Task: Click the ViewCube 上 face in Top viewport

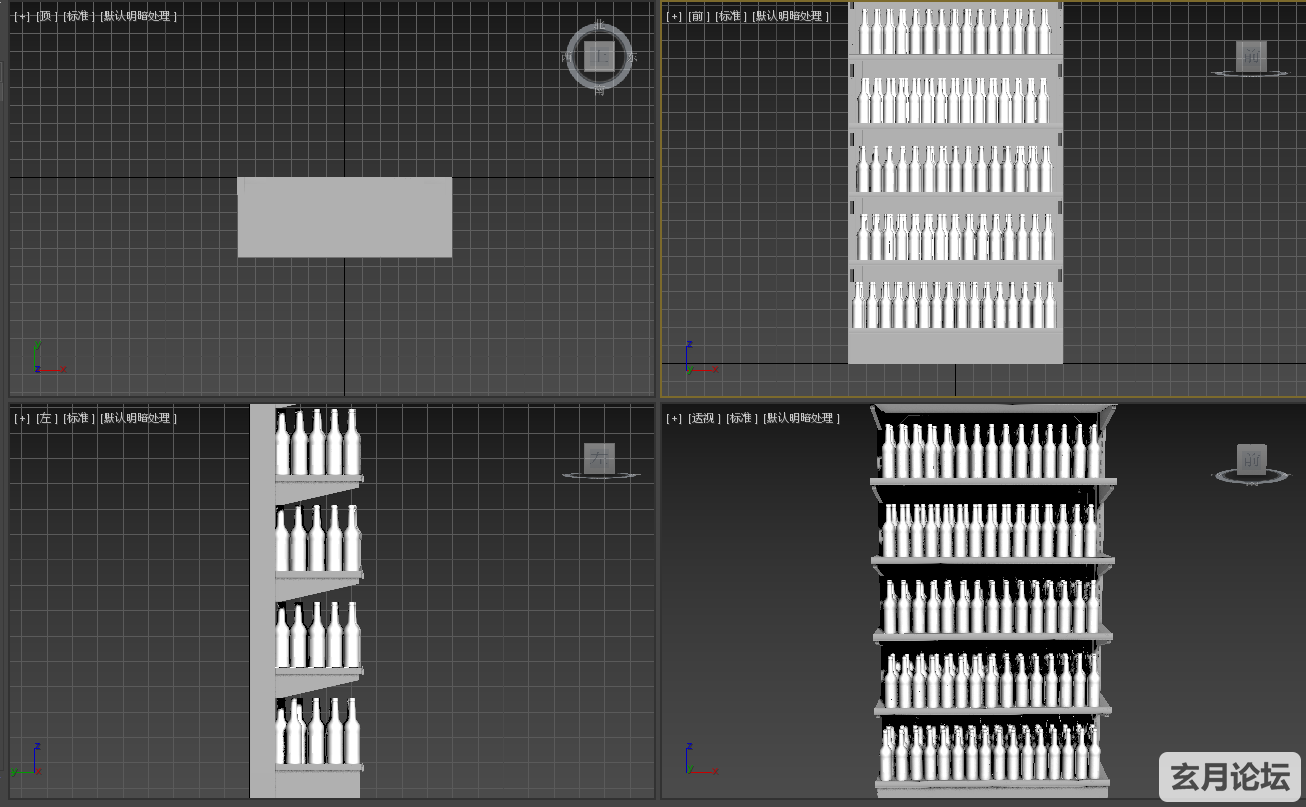Action: (x=599, y=57)
